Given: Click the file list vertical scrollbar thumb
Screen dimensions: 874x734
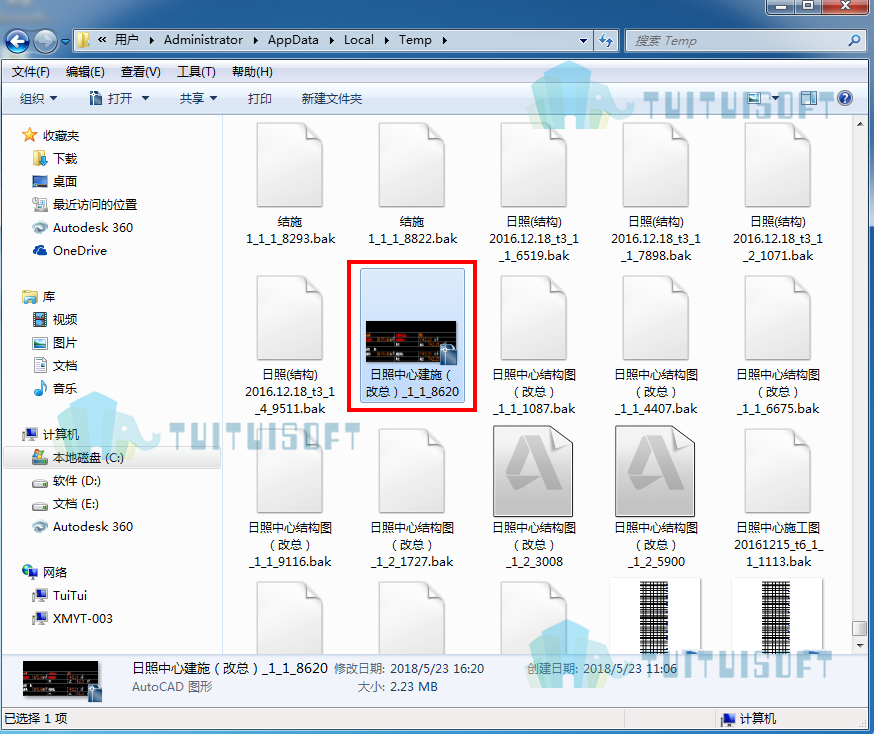Looking at the screenshot, I should [x=860, y=628].
